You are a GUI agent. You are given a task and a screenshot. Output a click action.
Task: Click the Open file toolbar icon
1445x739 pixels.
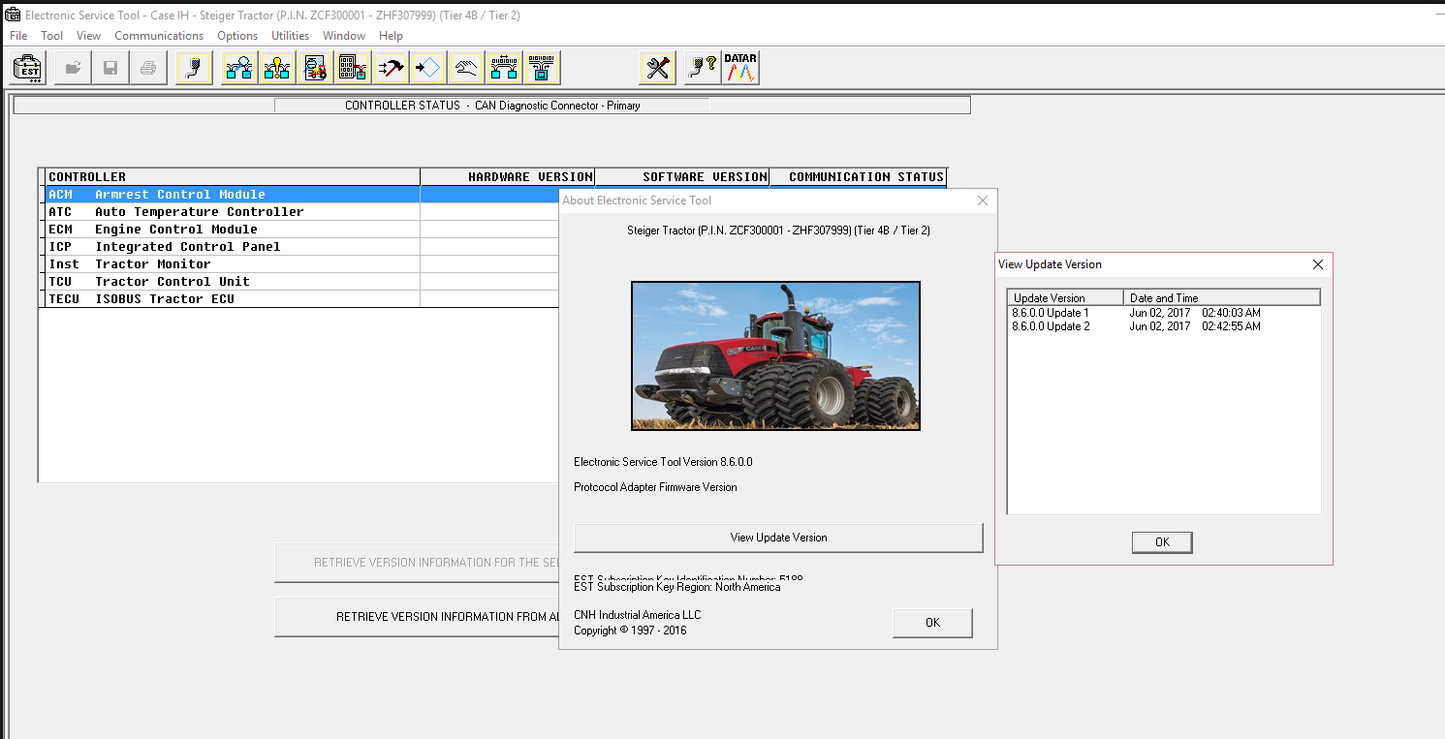point(72,67)
